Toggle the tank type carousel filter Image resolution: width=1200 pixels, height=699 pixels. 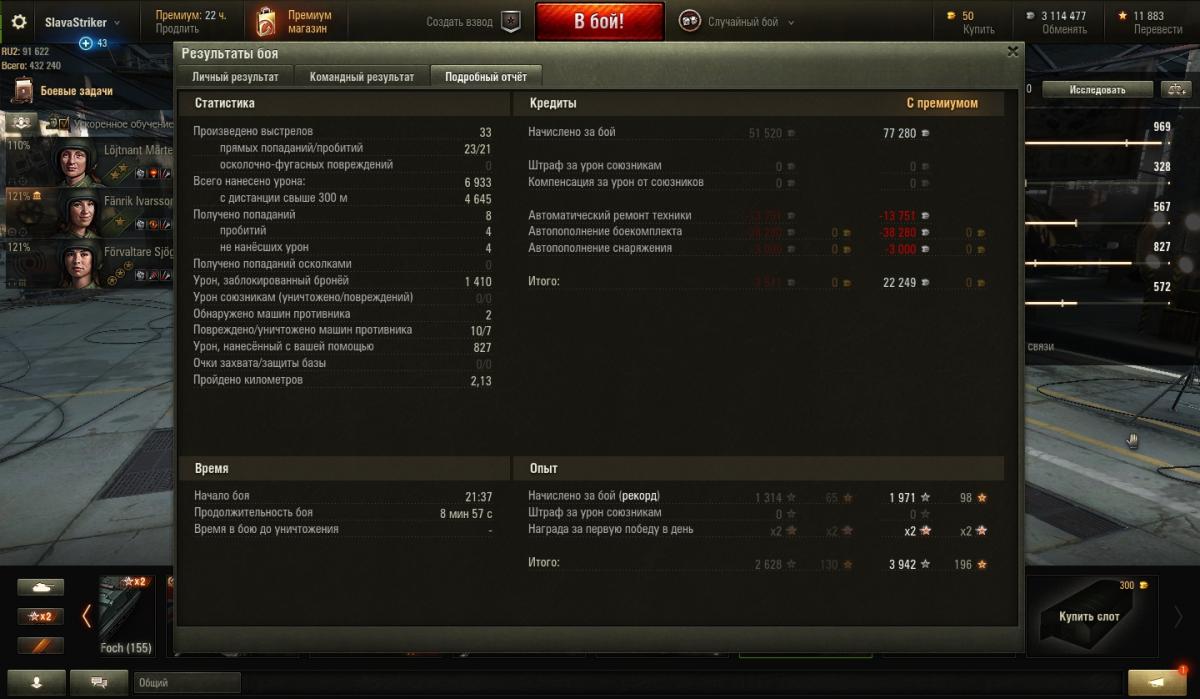40,588
